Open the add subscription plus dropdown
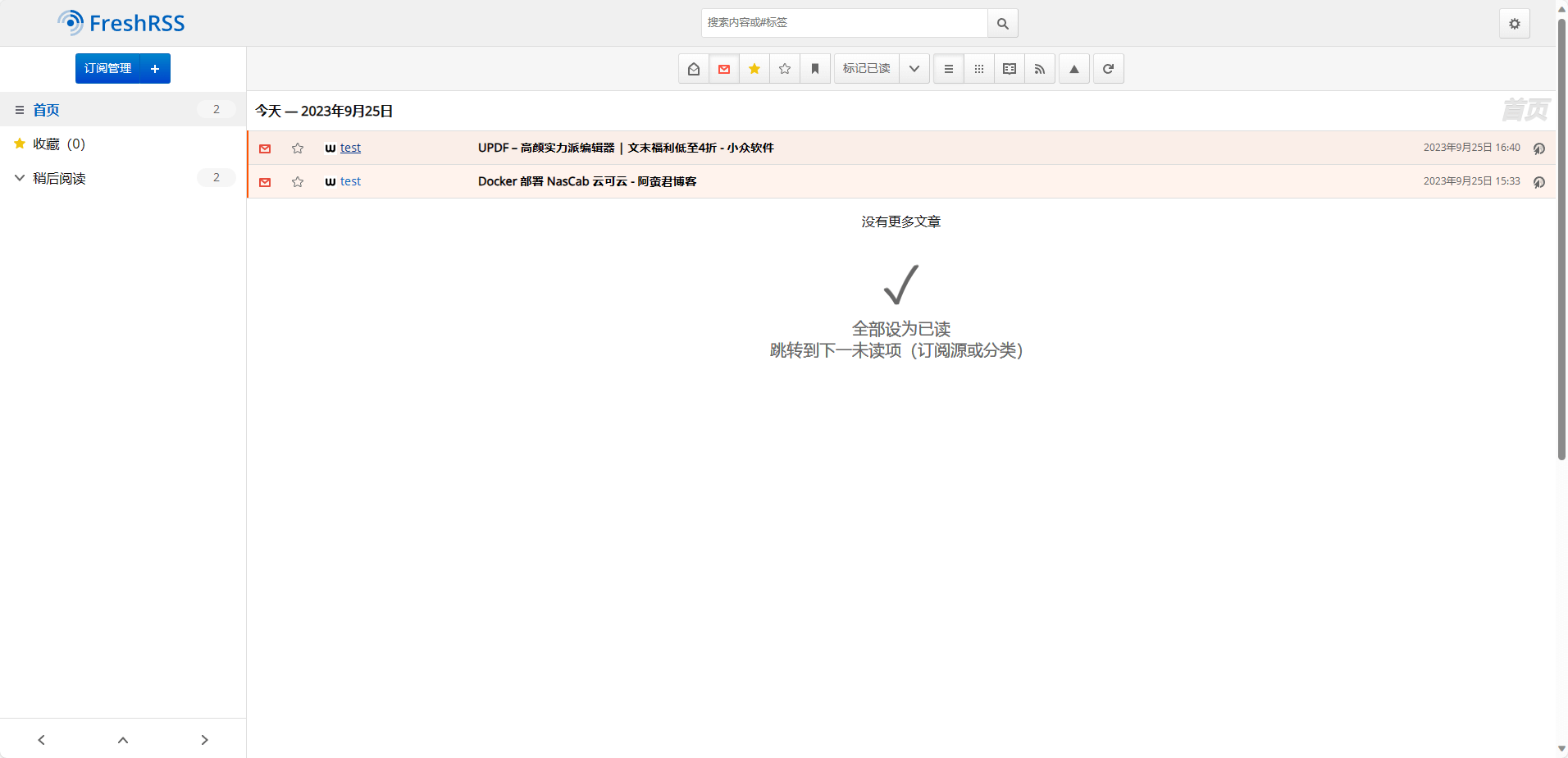The height and width of the screenshot is (758, 1568). click(x=155, y=69)
